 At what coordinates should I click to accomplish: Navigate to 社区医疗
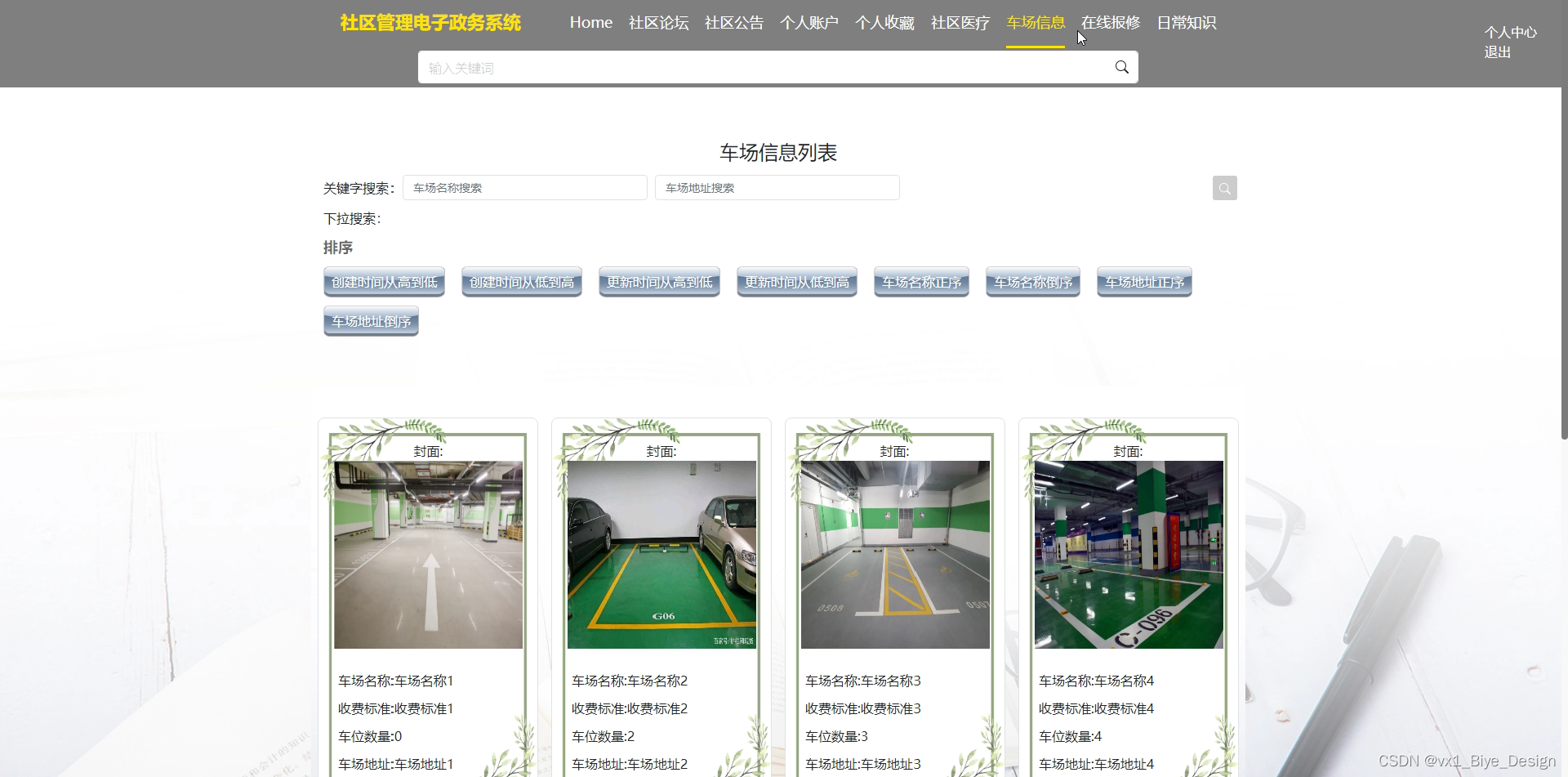(960, 23)
